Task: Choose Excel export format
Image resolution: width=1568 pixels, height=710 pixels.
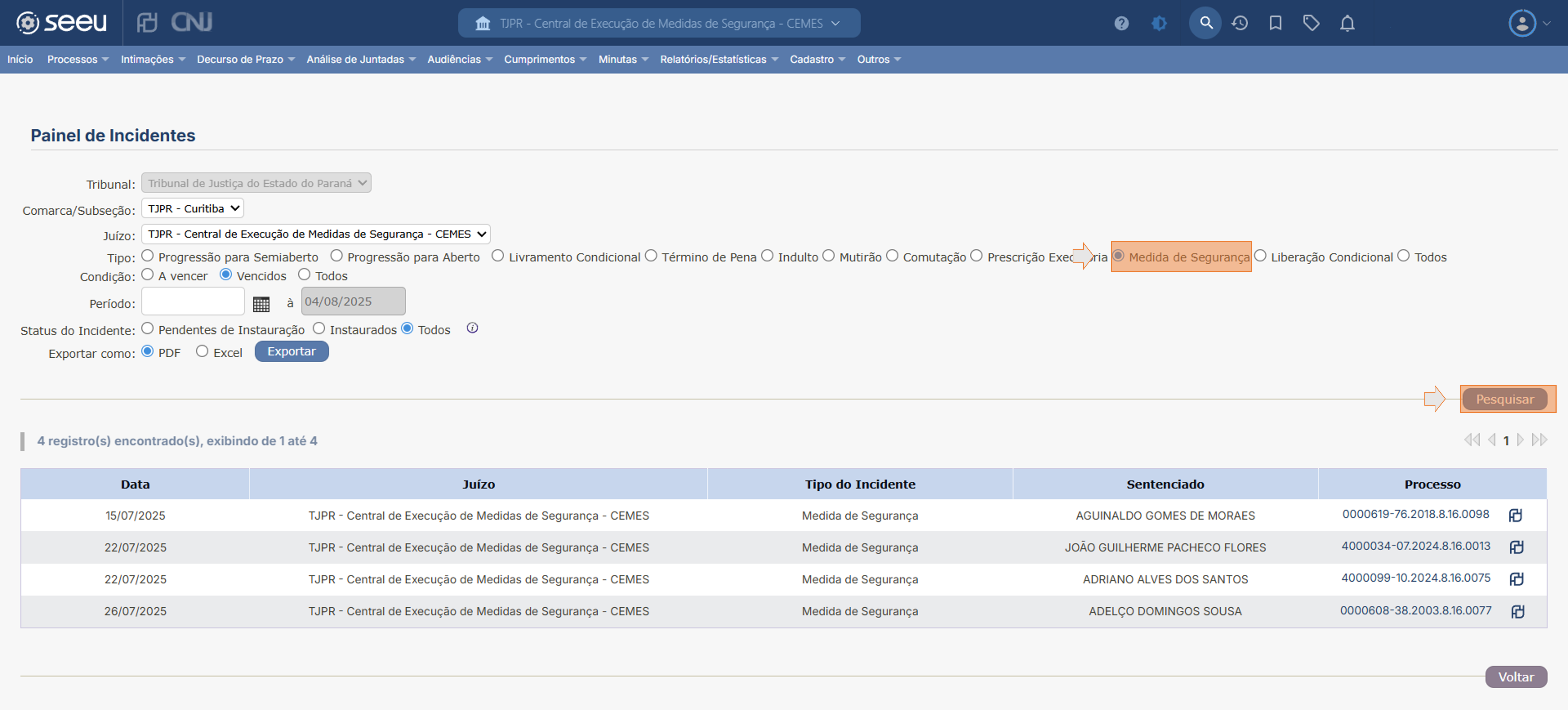Action: (202, 351)
